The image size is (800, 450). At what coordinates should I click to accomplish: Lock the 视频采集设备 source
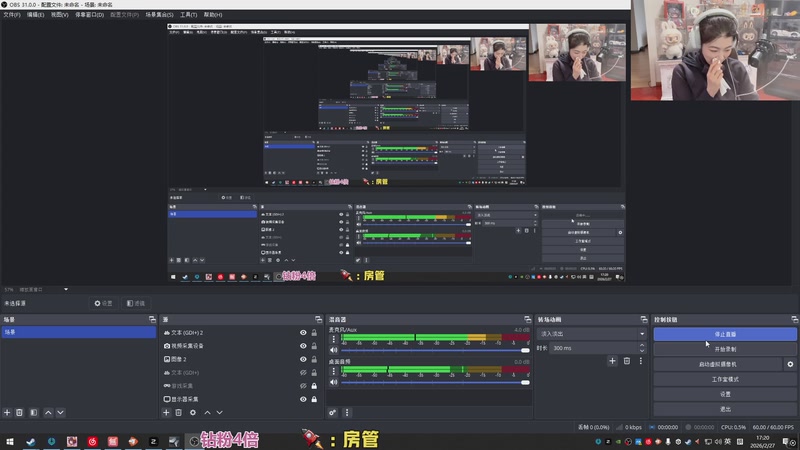(314, 346)
